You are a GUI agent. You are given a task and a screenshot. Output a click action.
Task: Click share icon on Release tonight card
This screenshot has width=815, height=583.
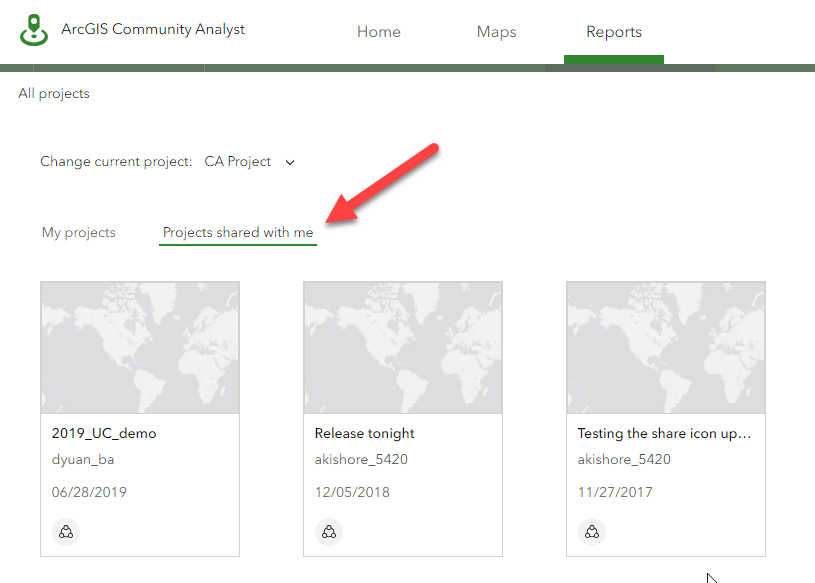point(329,532)
